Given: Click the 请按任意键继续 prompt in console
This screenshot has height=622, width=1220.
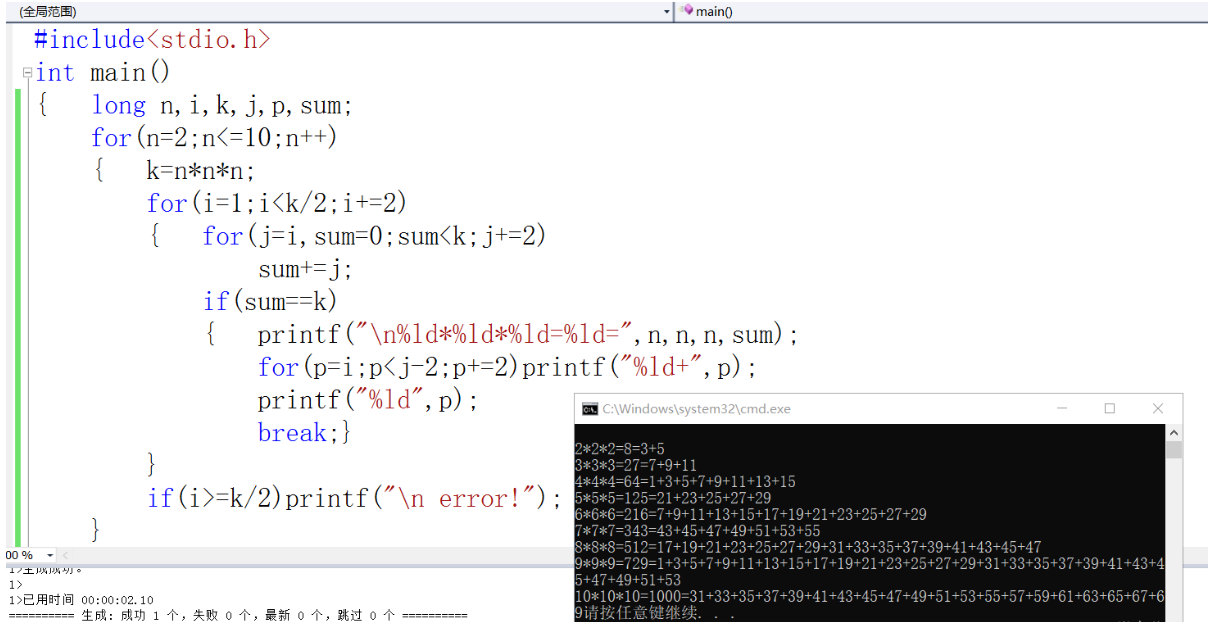Looking at the screenshot, I should (658, 612).
